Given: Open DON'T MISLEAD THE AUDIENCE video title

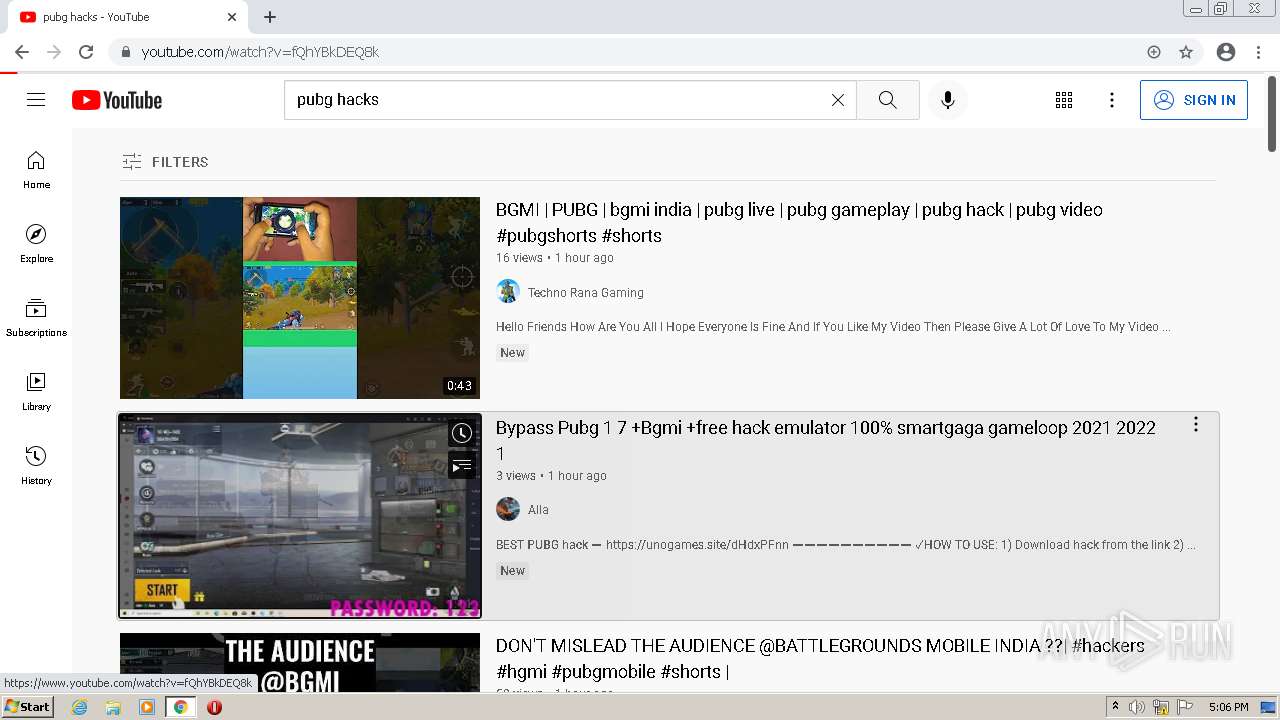Looking at the screenshot, I should pos(820,659).
